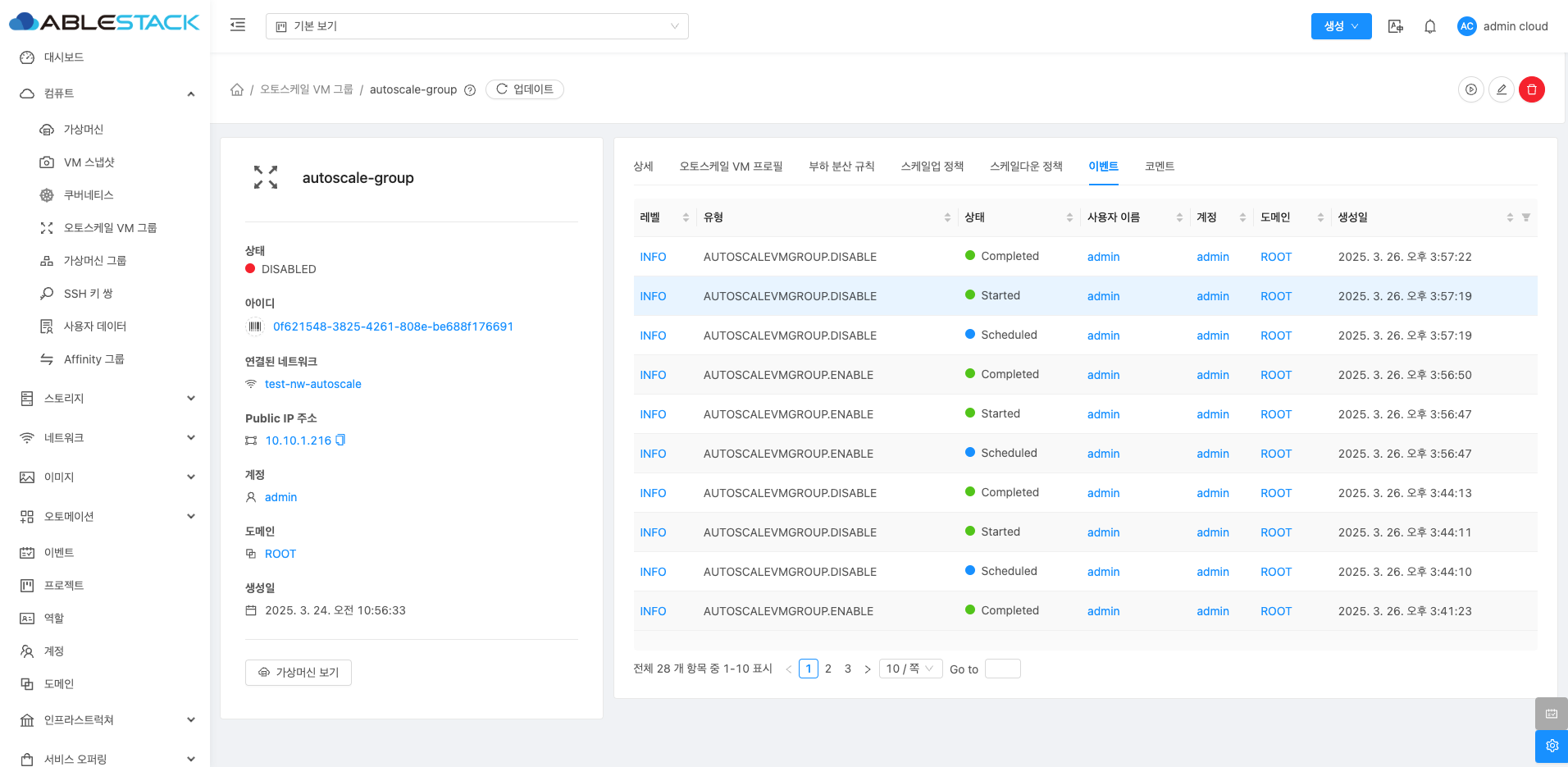1568x767 pixels.
Task: Copy the public IP address icon
Action: click(341, 441)
